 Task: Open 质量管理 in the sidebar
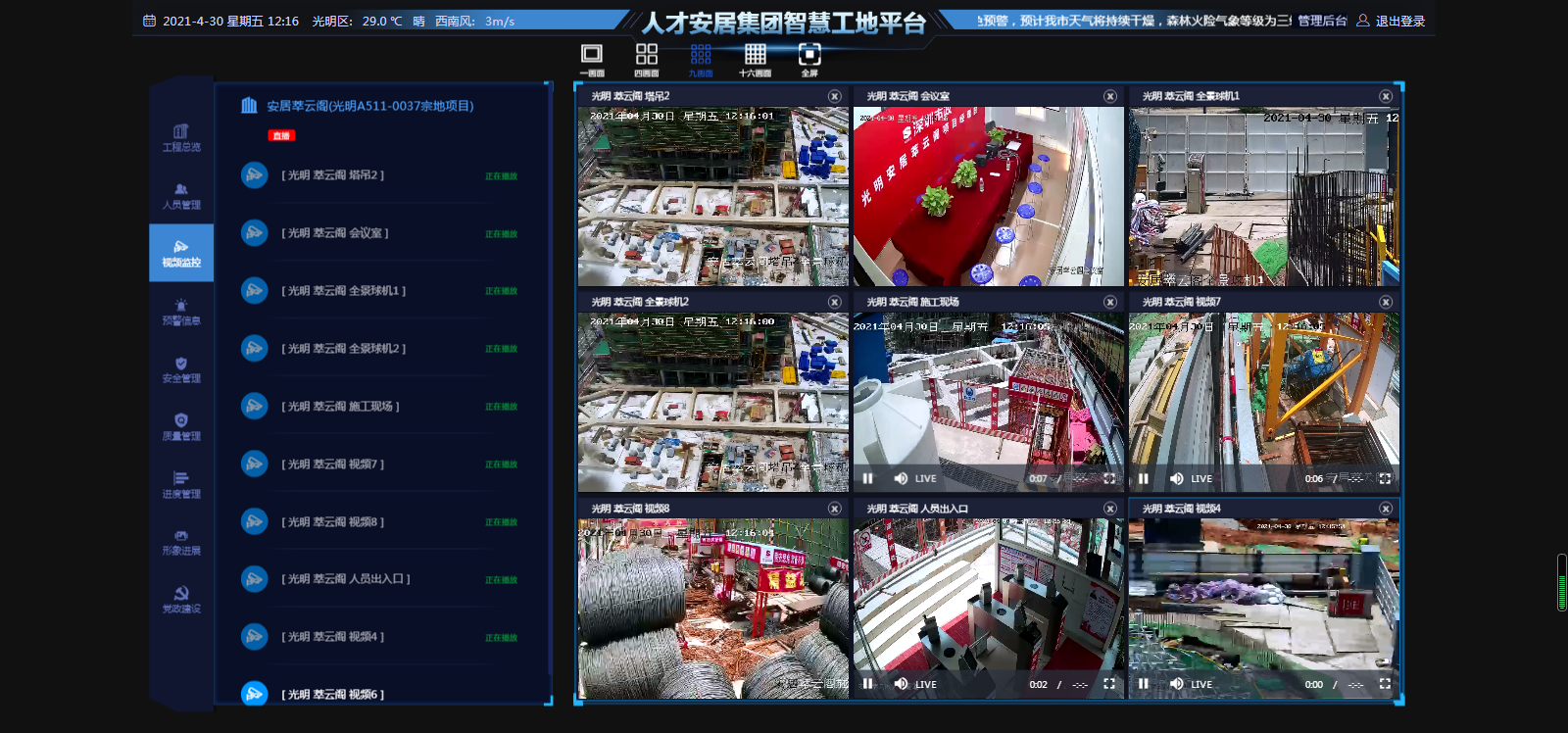coord(181,427)
